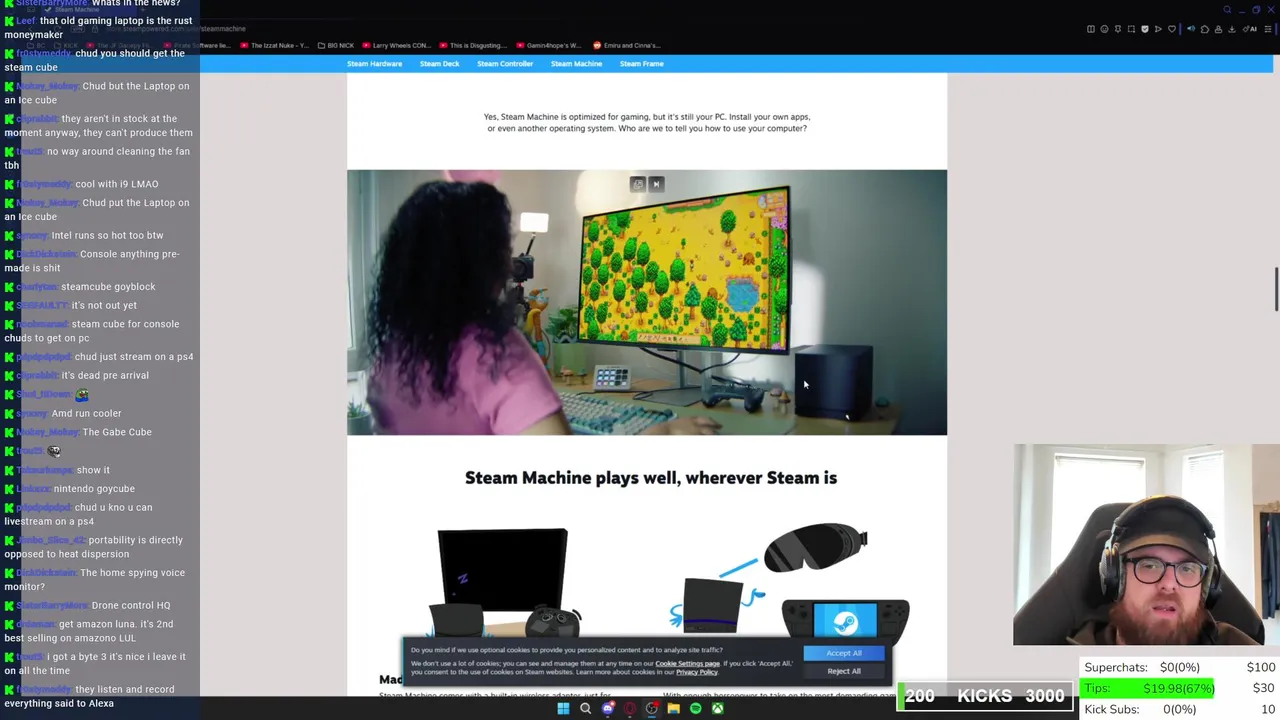Click chat message 'Amd run cooler'
The height and width of the screenshot is (720, 1280).
click(x=86, y=413)
